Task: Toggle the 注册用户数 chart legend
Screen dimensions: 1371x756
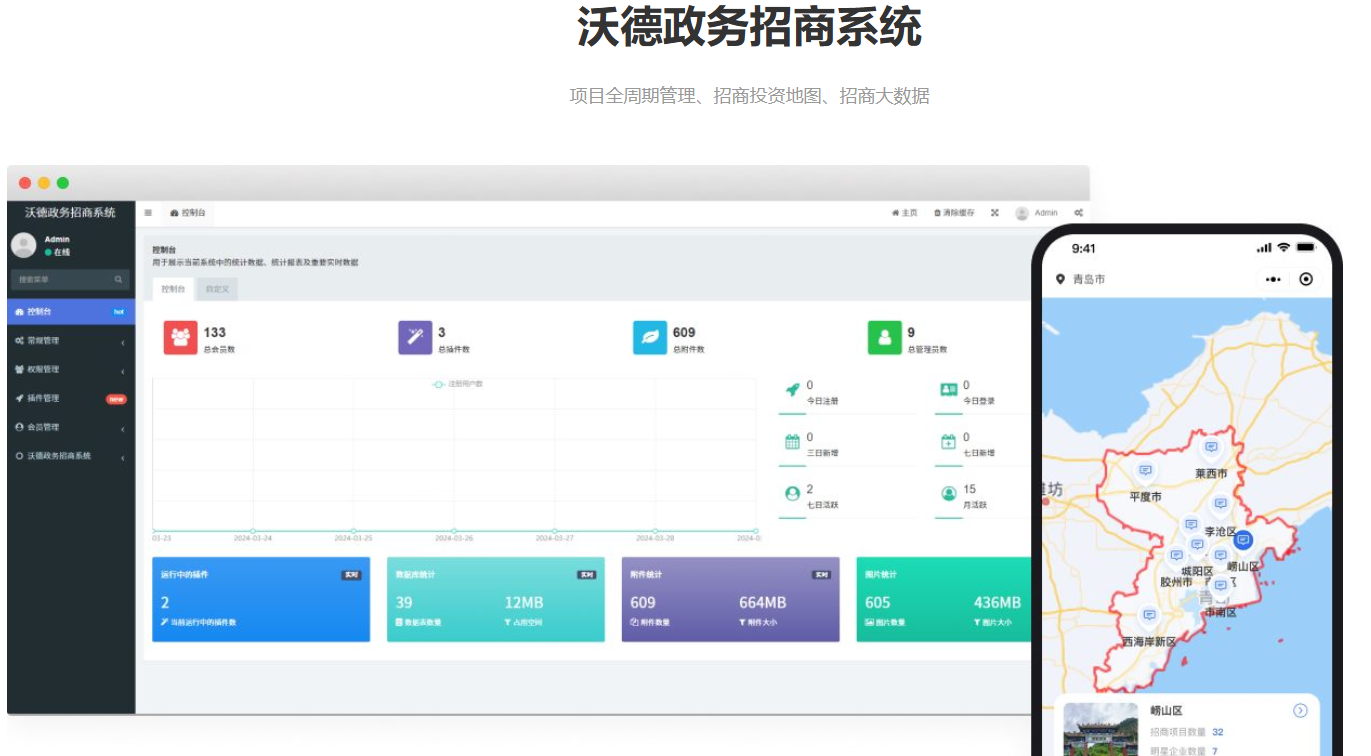Action: coord(458,384)
